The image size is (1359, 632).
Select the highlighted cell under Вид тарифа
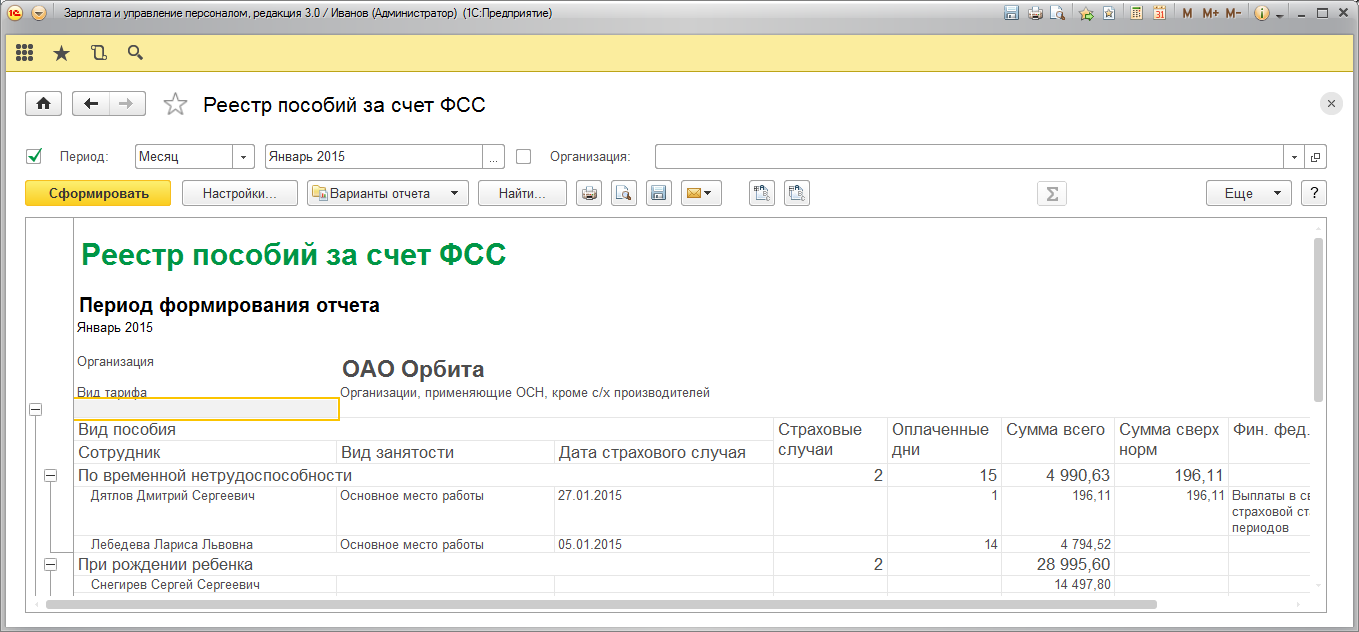coord(206,409)
